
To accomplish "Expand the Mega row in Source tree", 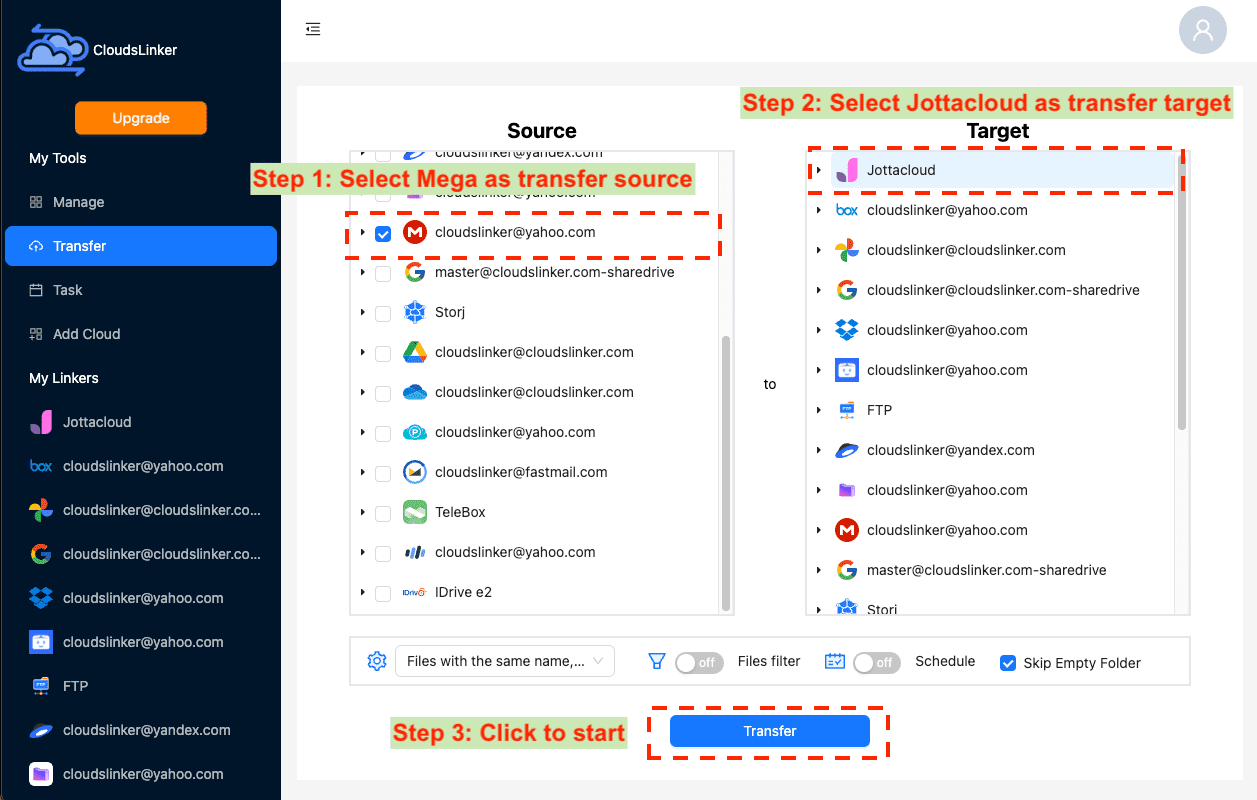I will click(x=362, y=232).
